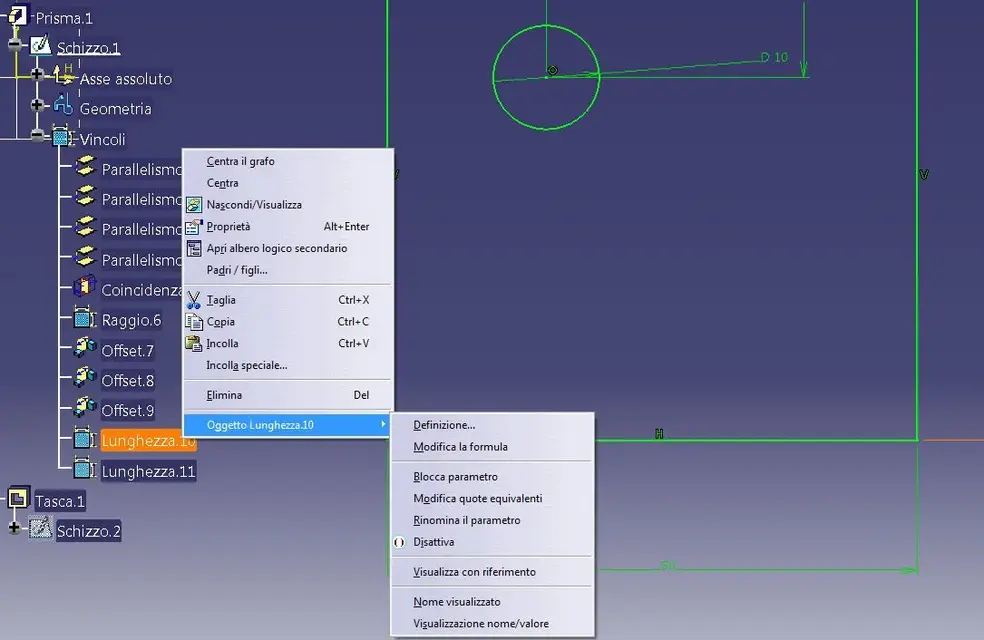Click the Schizzo.2 sketch icon
This screenshot has width=984, height=640.
coord(41,528)
